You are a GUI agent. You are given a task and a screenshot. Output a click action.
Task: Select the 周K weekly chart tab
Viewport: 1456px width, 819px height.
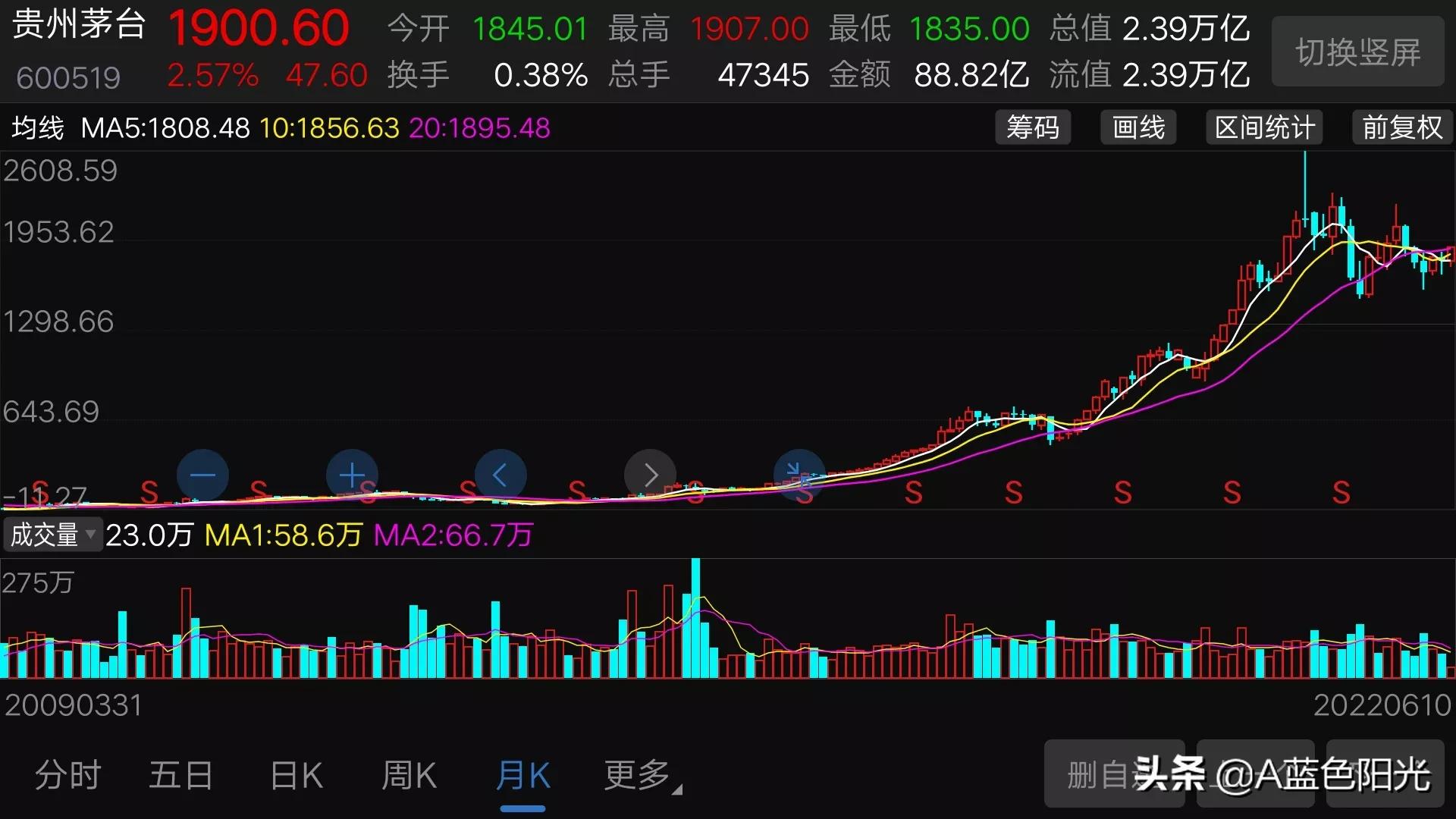tap(409, 774)
